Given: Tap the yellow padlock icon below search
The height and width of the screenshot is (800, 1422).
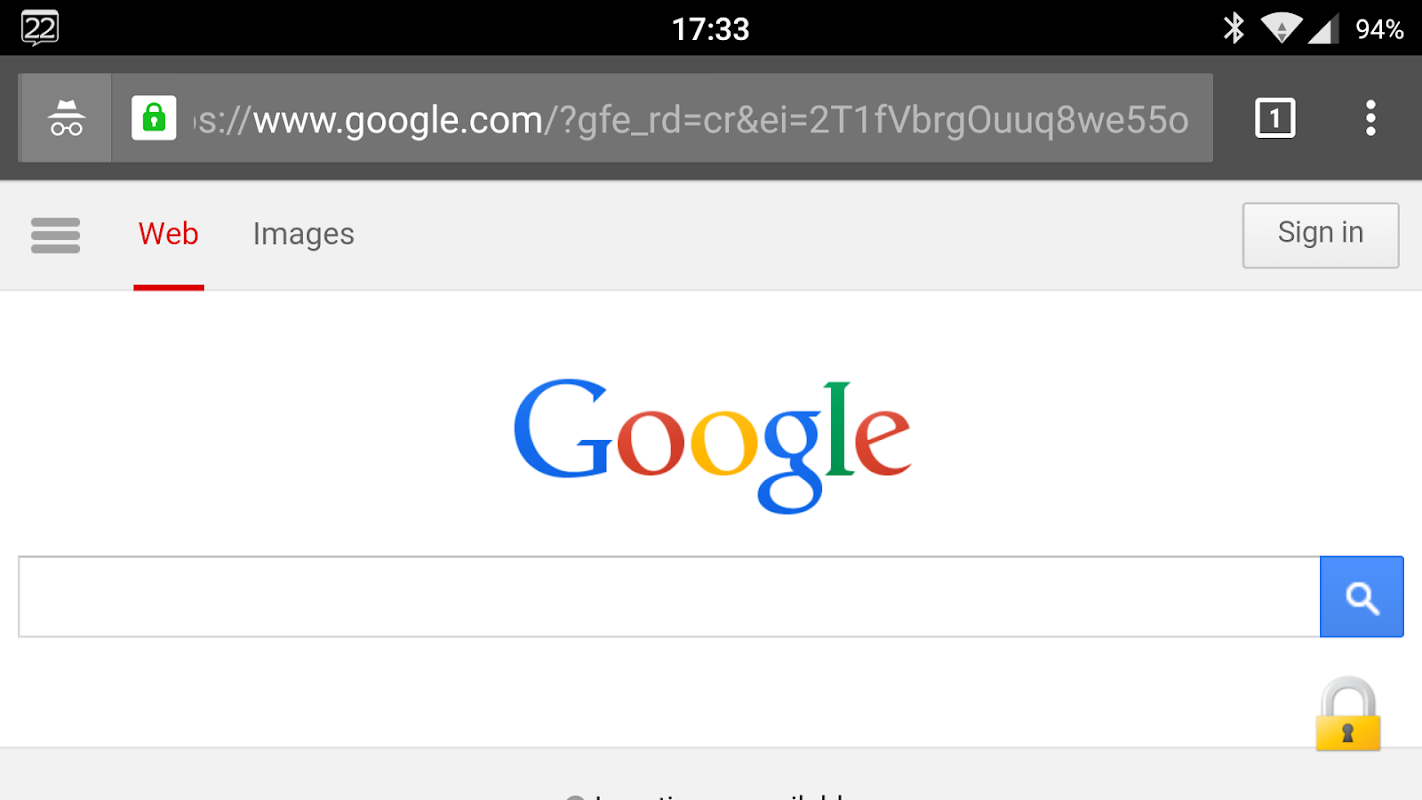Looking at the screenshot, I should click(1348, 714).
